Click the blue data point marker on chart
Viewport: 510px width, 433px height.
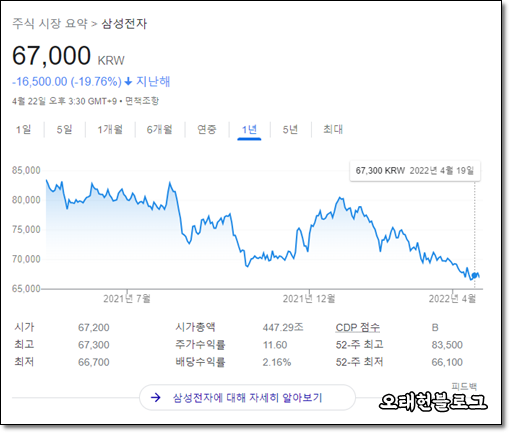click(475, 276)
